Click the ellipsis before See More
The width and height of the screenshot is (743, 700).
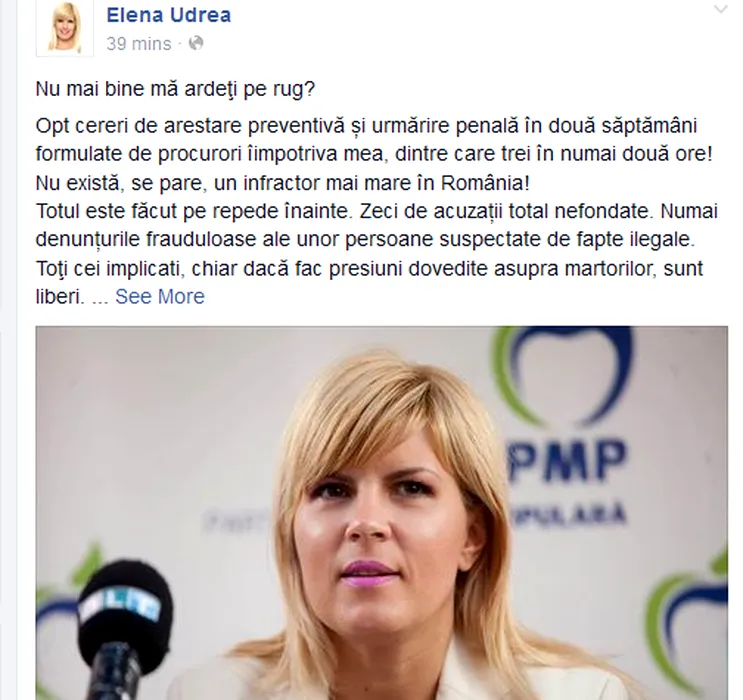pos(100,300)
